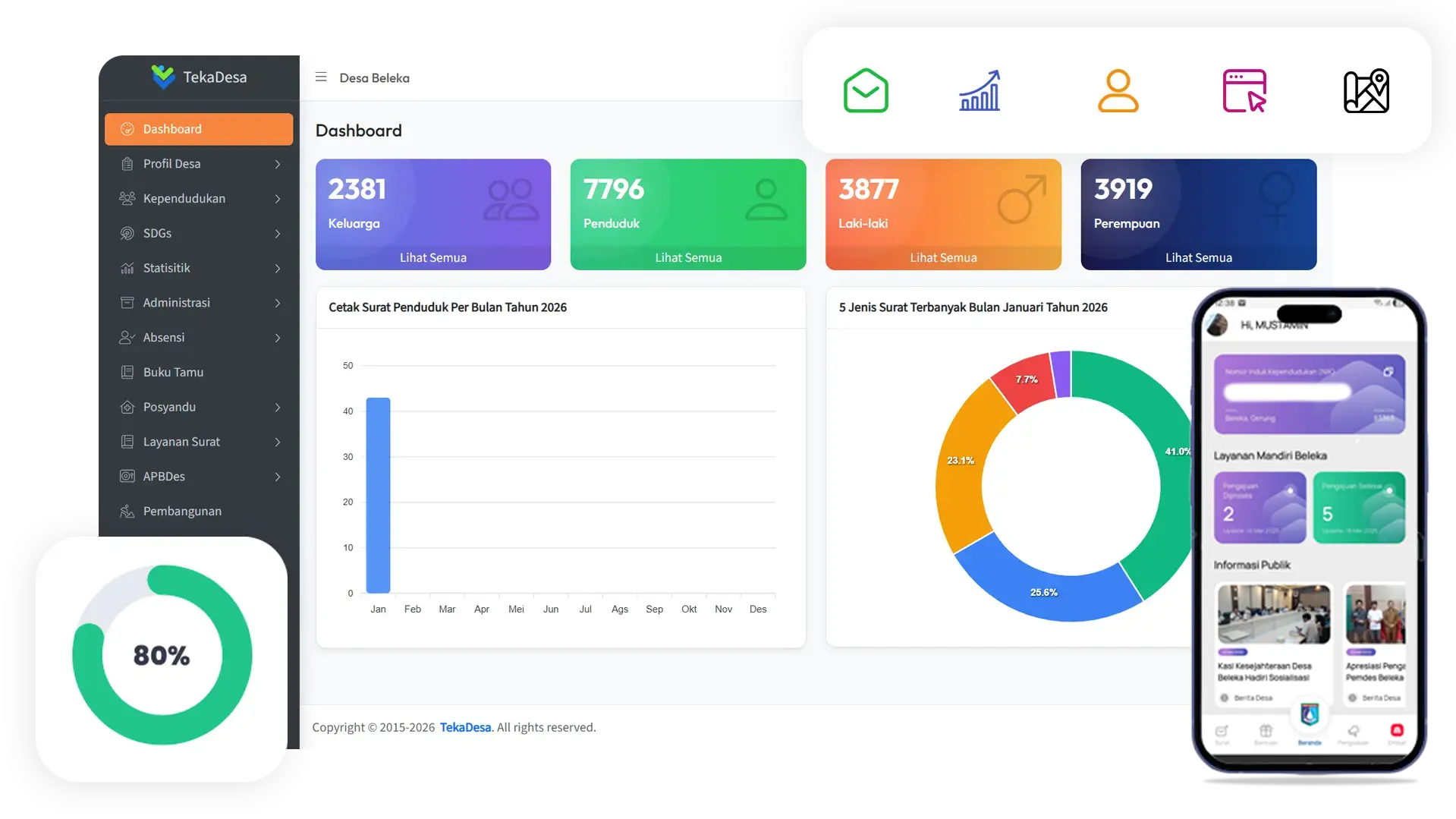
Task: Click Lihat Semua on the Perempuan card
Action: click(x=1198, y=257)
